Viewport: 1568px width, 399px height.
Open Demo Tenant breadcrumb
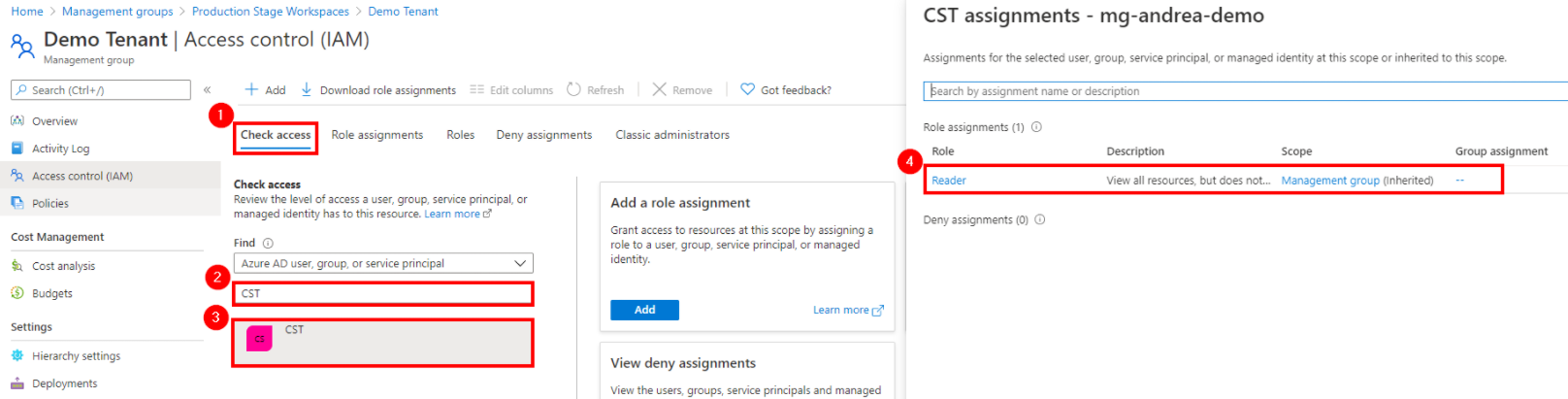click(x=403, y=12)
